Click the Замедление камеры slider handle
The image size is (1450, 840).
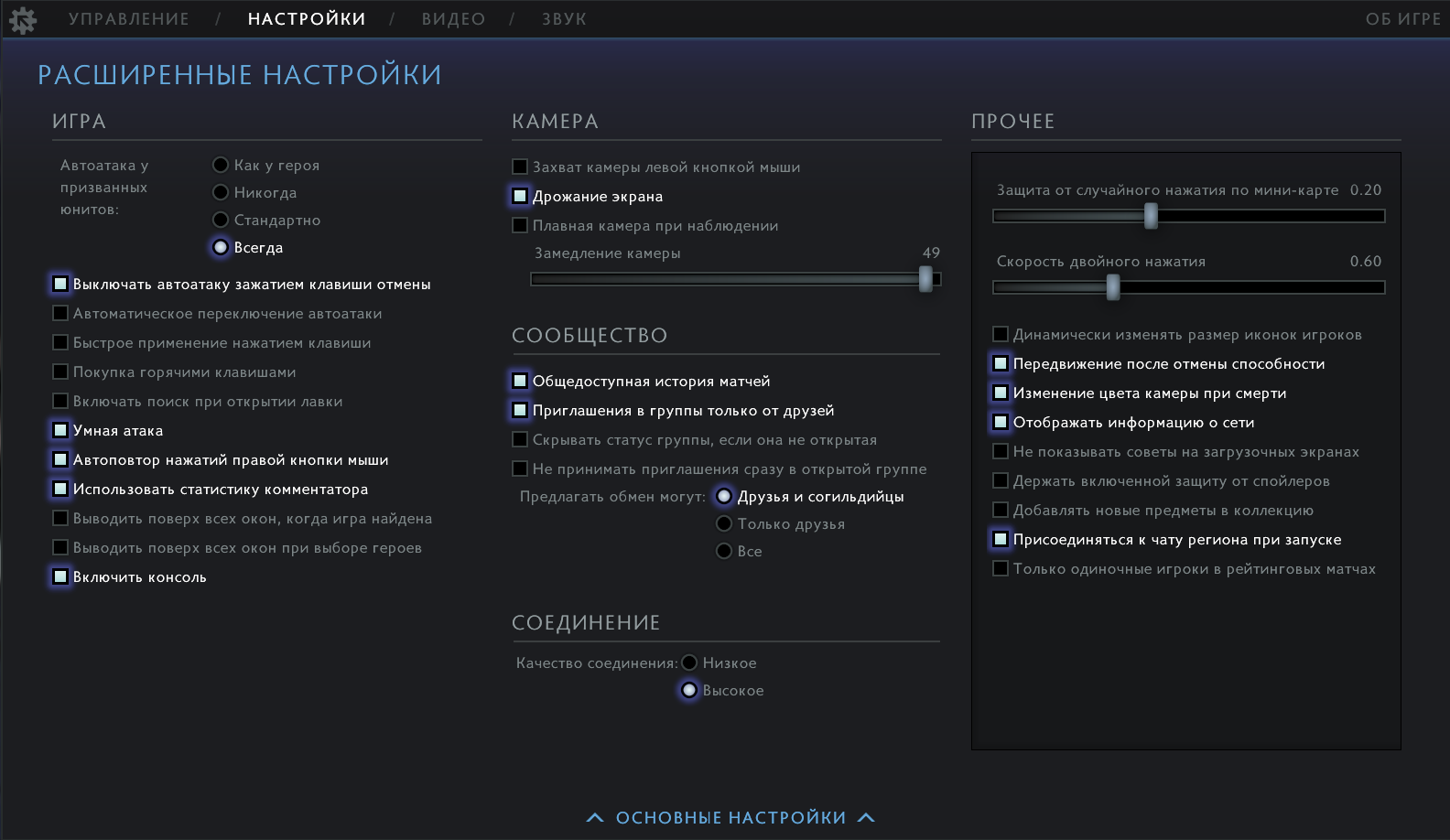point(925,279)
